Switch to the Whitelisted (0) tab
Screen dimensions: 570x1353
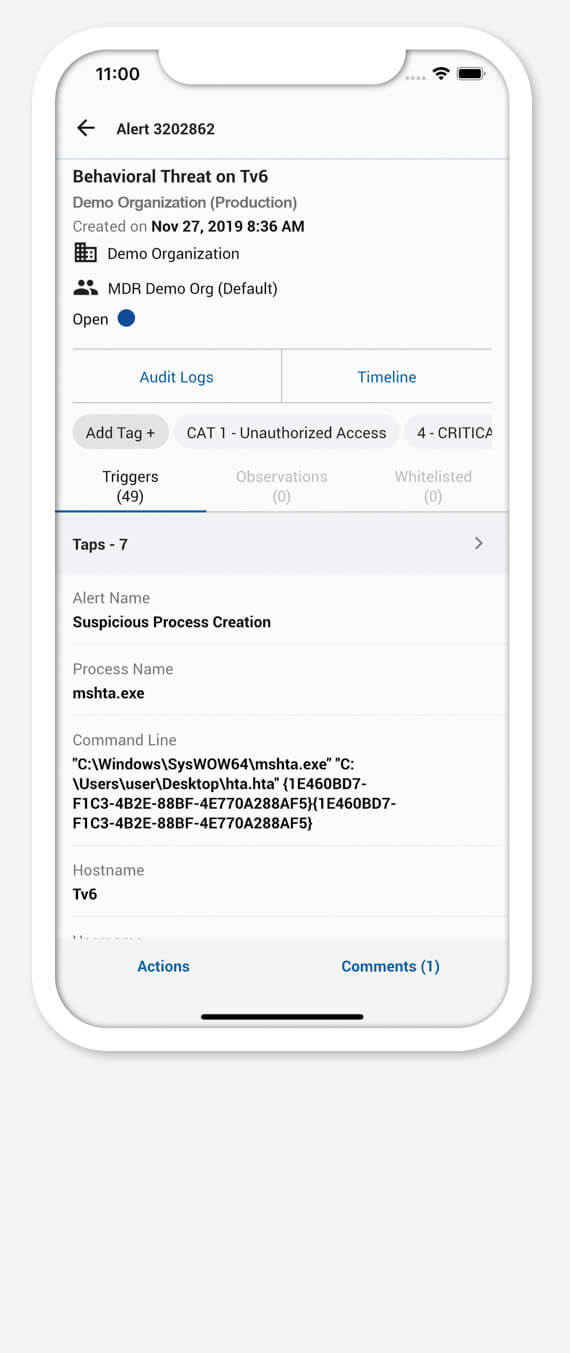[433, 486]
